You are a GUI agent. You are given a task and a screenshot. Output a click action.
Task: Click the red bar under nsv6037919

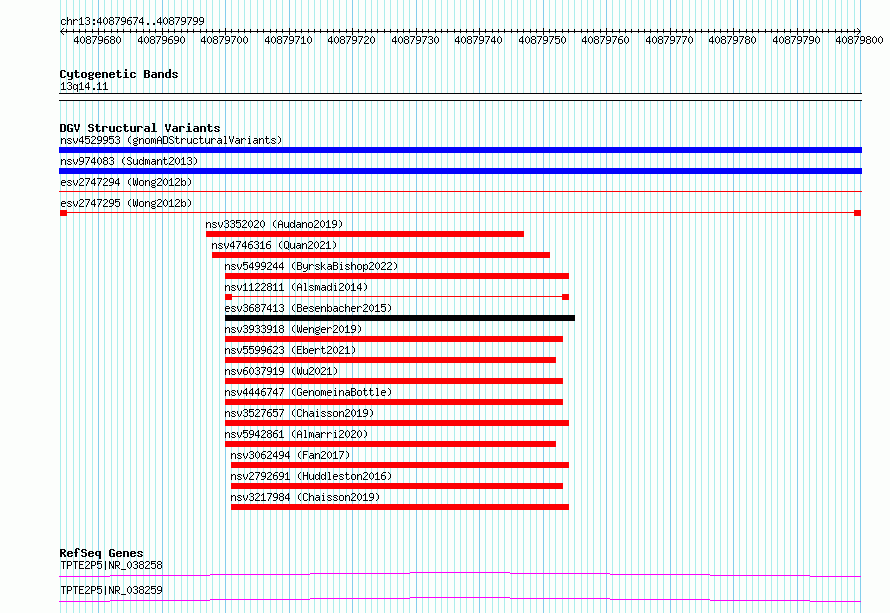click(394, 381)
